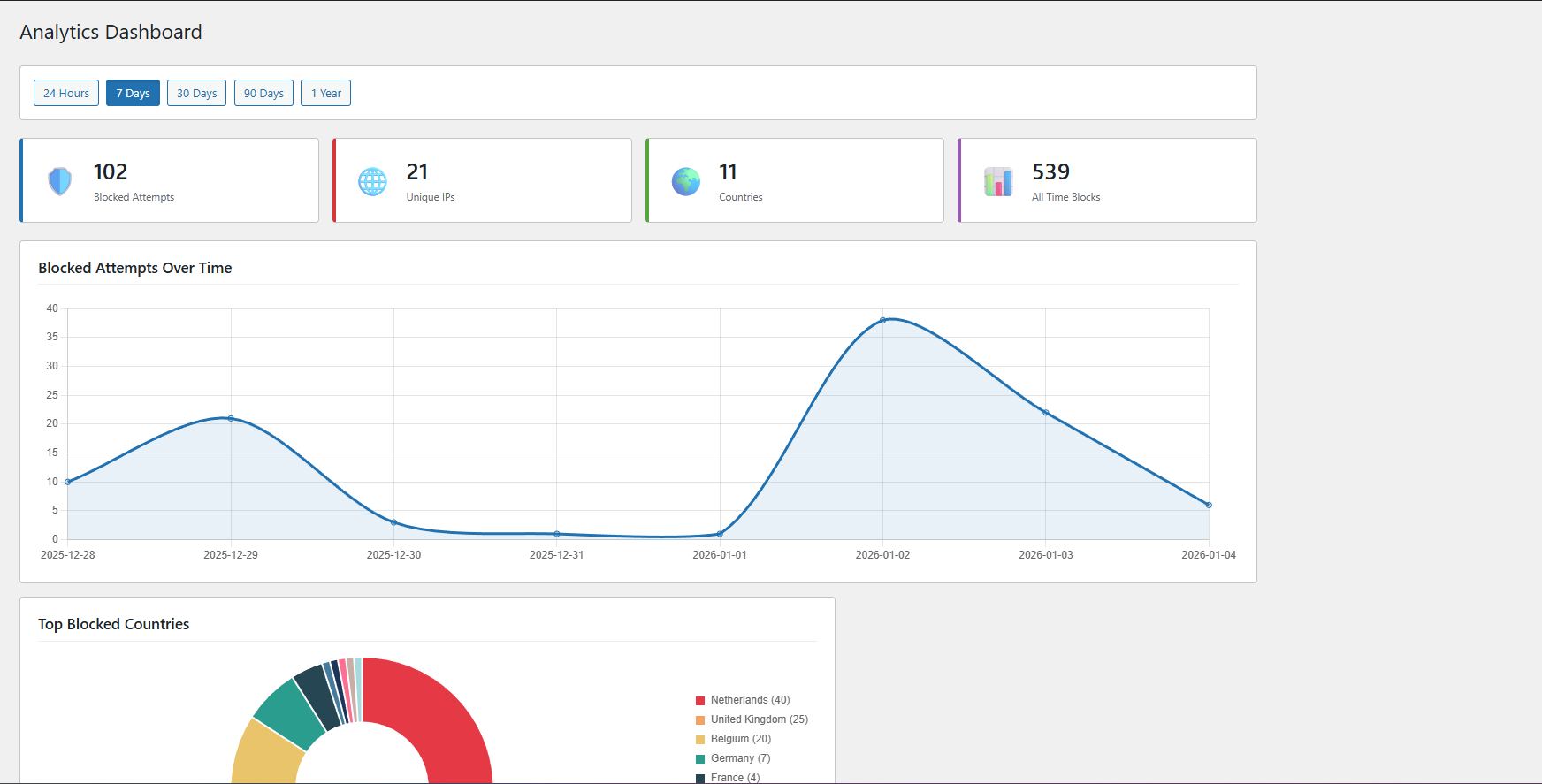Click the chart data point for 2026-01-03

click(1046, 413)
